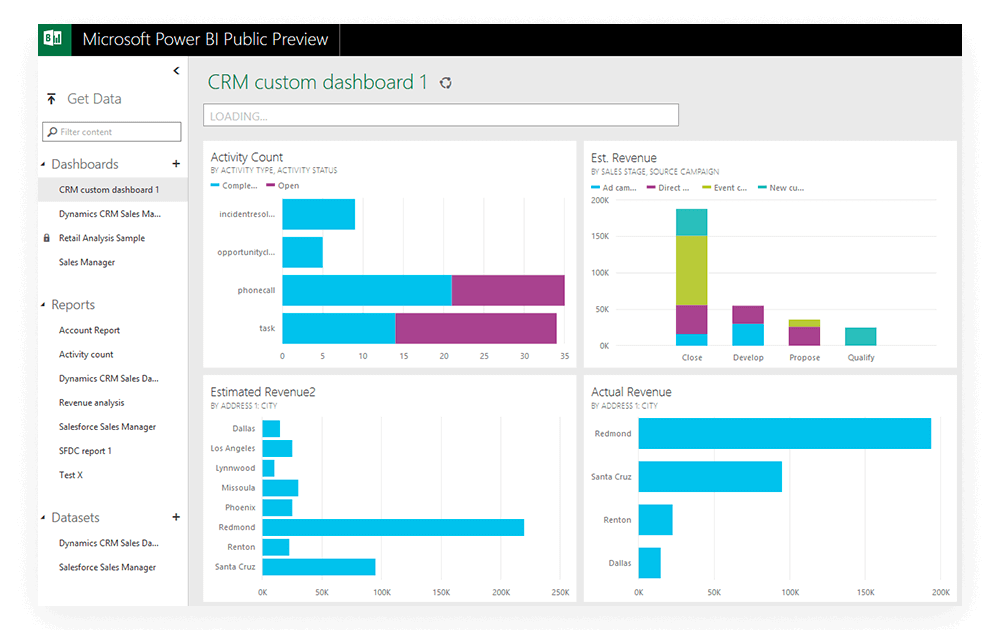The height and width of the screenshot is (630, 1000).
Task: Open Dynamics CRM Sales Ma... dashboard
Action: (110, 214)
